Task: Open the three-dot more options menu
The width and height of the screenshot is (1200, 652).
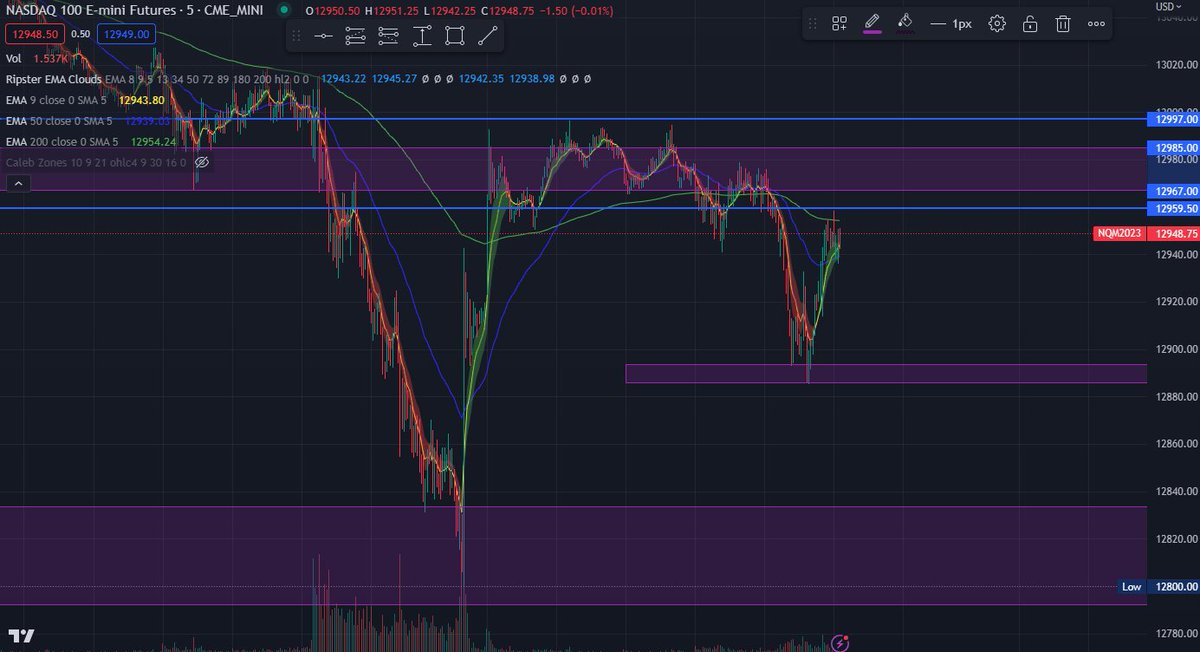Action: coord(1097,23)
